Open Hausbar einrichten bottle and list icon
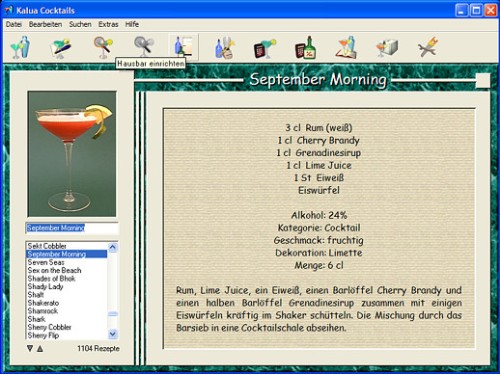The image size is (500, 375). 184,46
